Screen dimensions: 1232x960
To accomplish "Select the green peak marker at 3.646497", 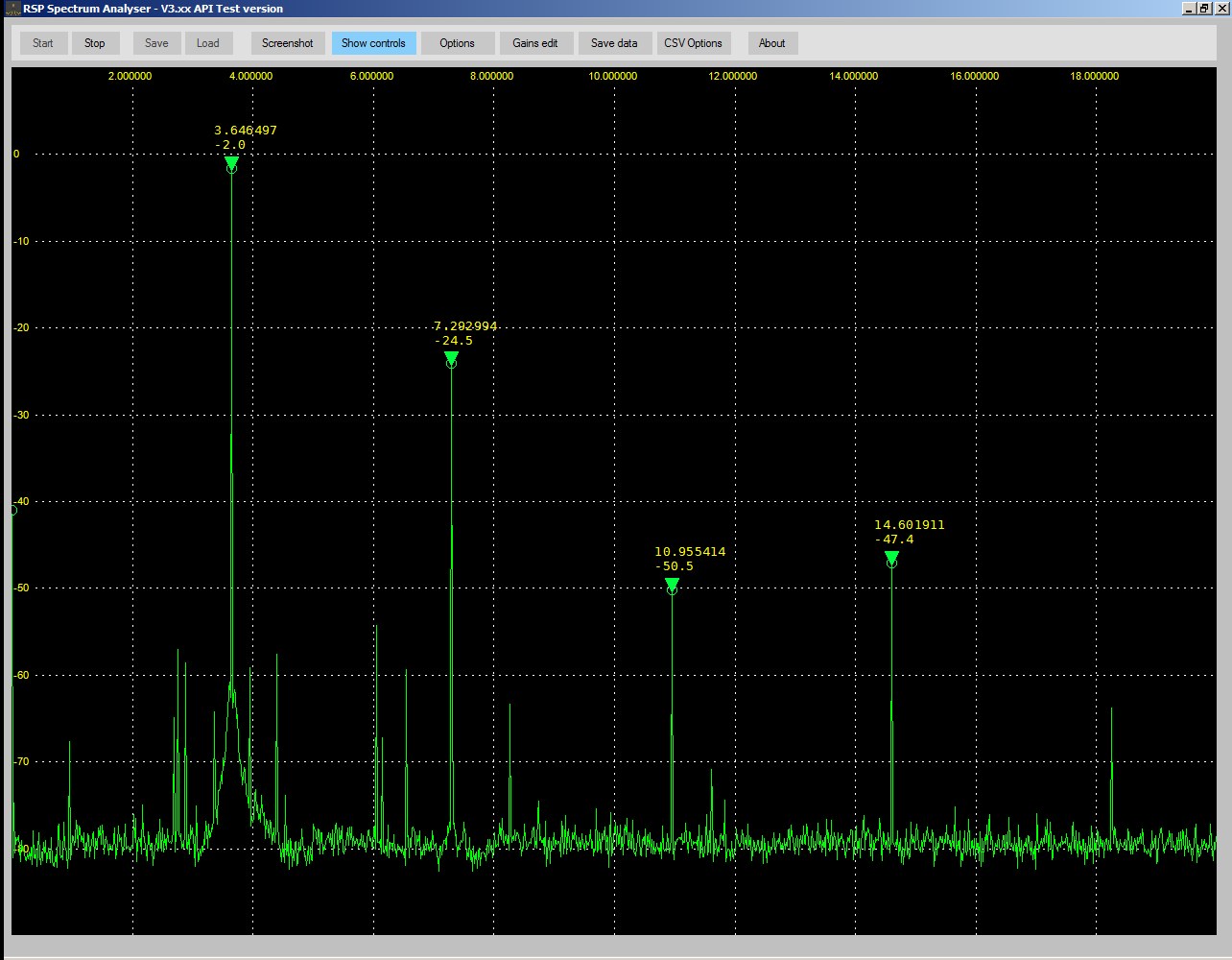I will click(231, 163).
